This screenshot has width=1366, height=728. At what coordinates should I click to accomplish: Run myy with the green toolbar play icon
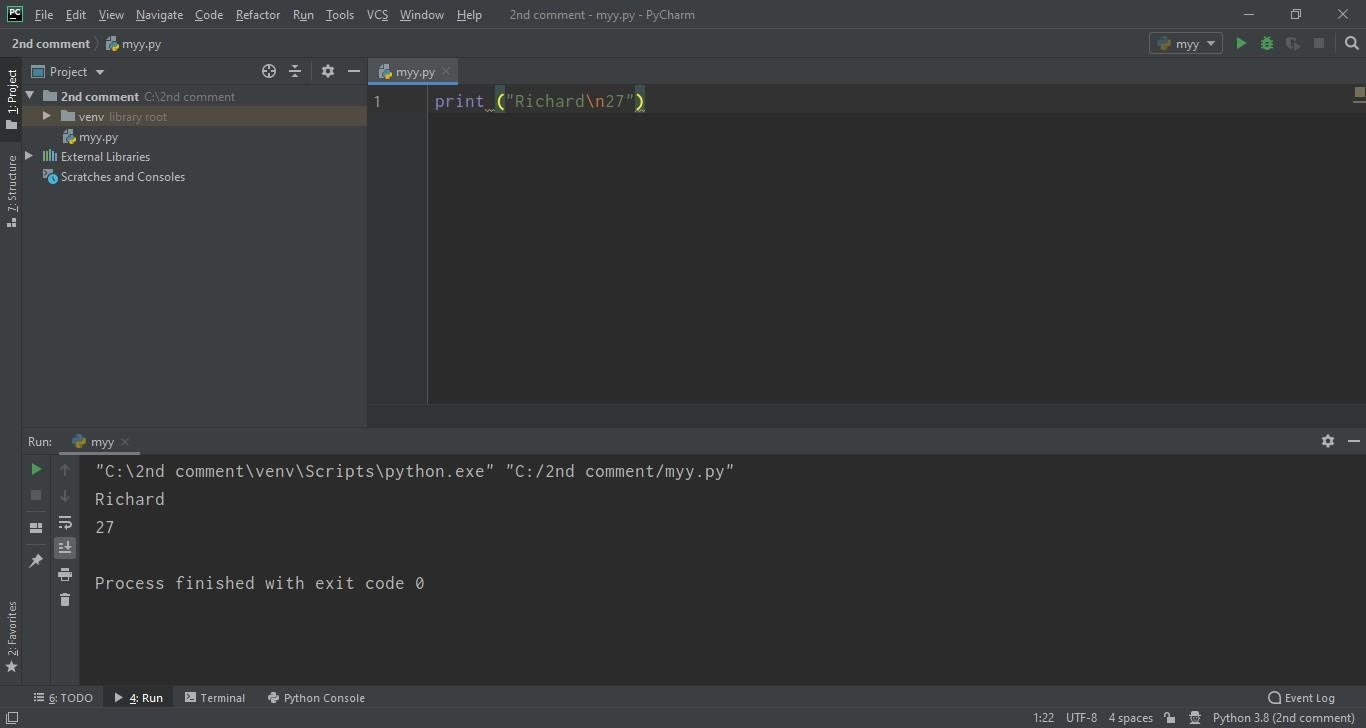coord(1241,44)
